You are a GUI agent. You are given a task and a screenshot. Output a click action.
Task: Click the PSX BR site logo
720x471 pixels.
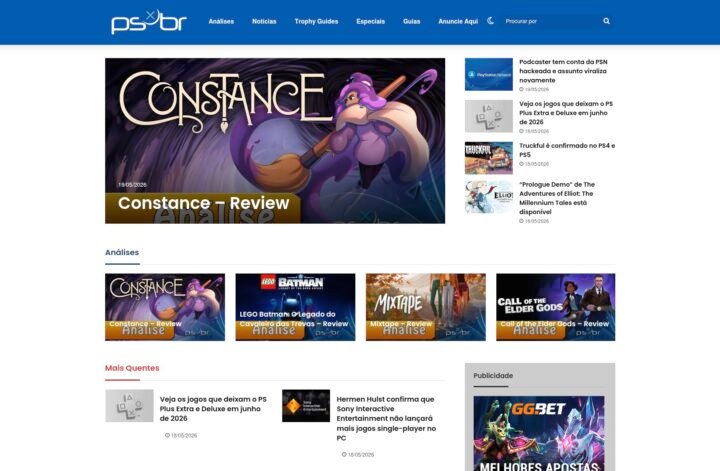coord(149,22)
